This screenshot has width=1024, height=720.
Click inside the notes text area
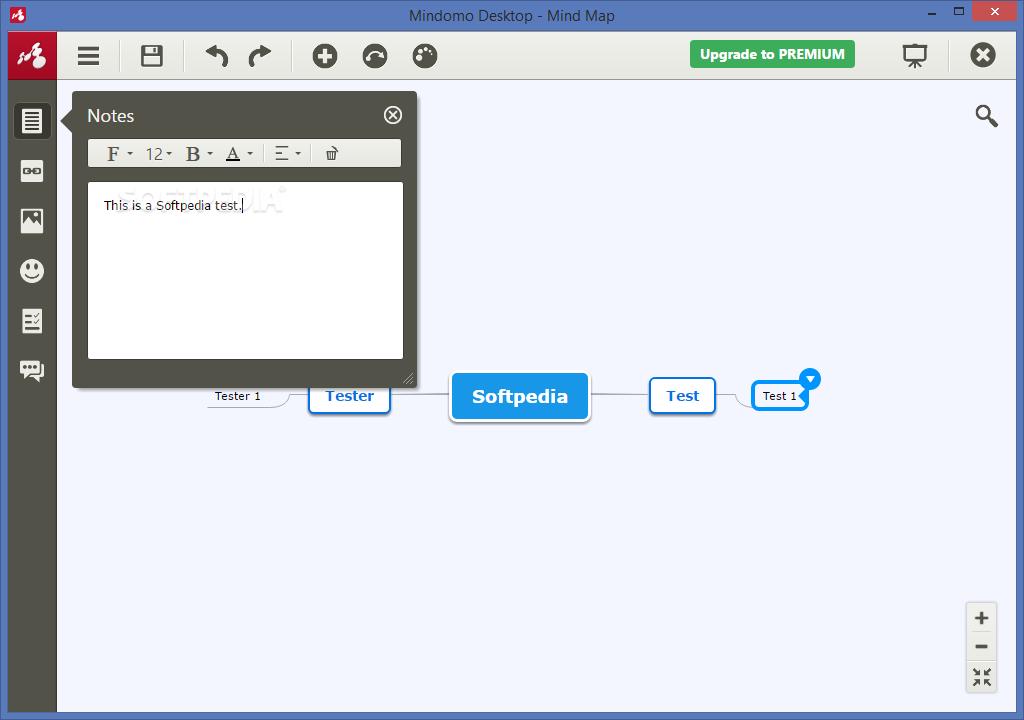tap(246, 270)
